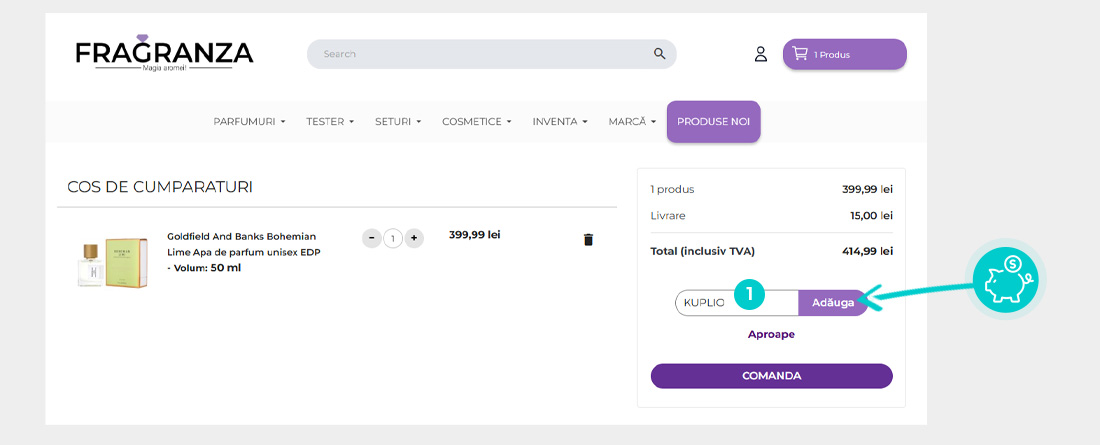Click the search magnifier icon
This screenshot has height=445, width=1100.
659,54
